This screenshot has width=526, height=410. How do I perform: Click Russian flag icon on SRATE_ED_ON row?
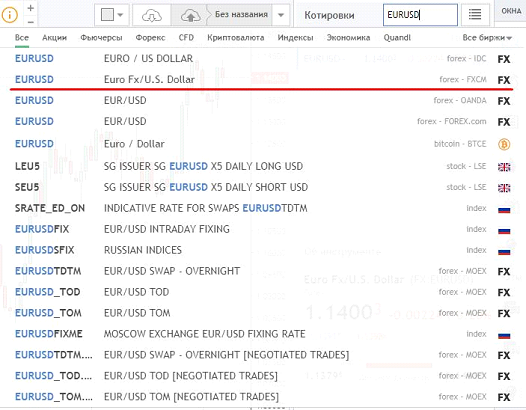[504, 209]
